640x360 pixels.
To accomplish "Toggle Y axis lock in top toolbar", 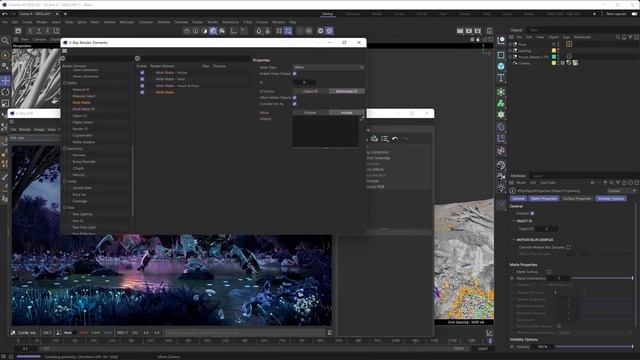I will pyautogui.click(x=39, y=31).
